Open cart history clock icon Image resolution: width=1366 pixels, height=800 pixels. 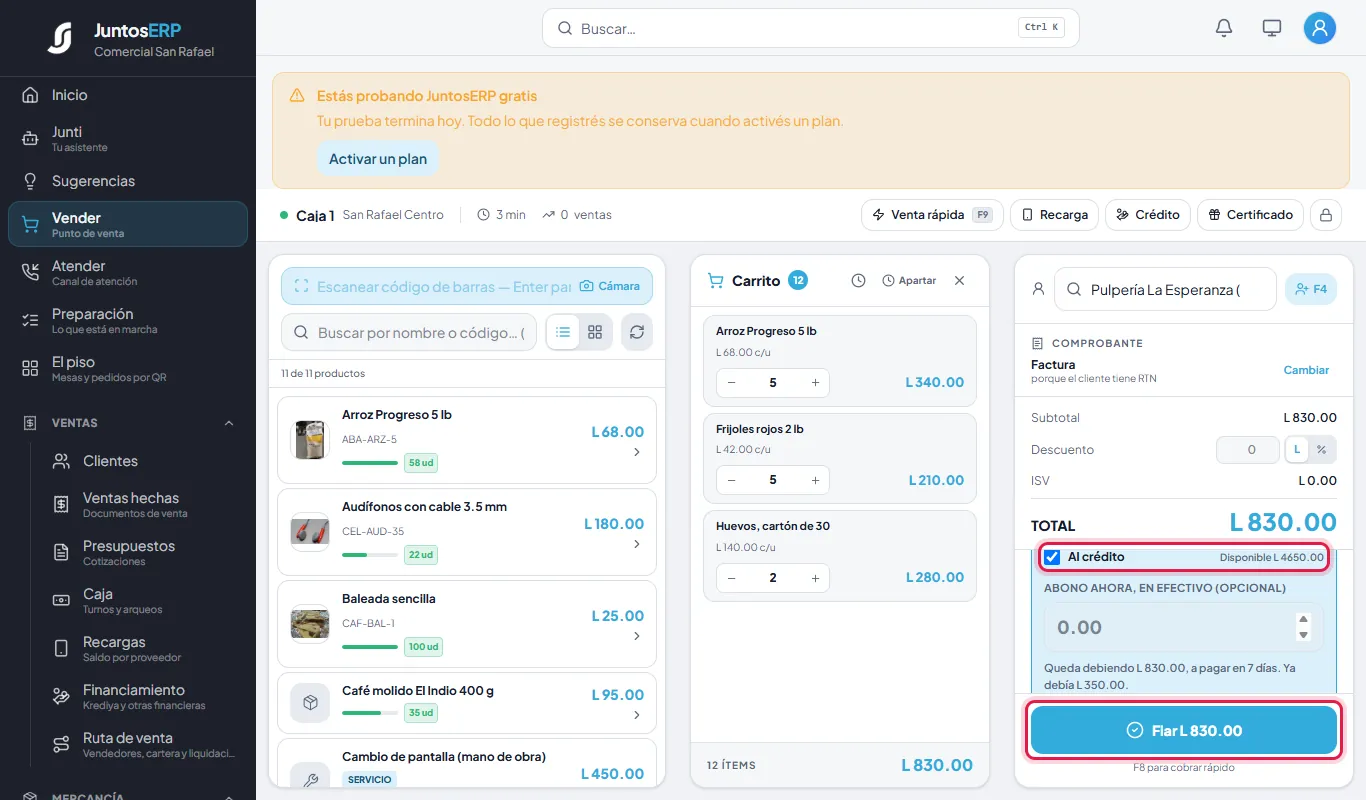coord(858,281)
